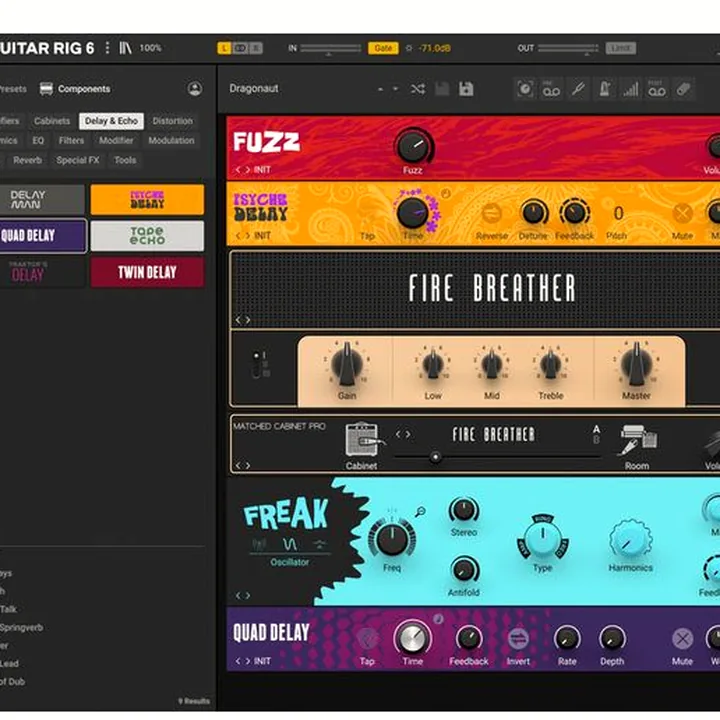Viewport: 720px width, 720px height.
Task: Click the Quad Delay tempo sync note icon
Action: (x=438, y=619)
